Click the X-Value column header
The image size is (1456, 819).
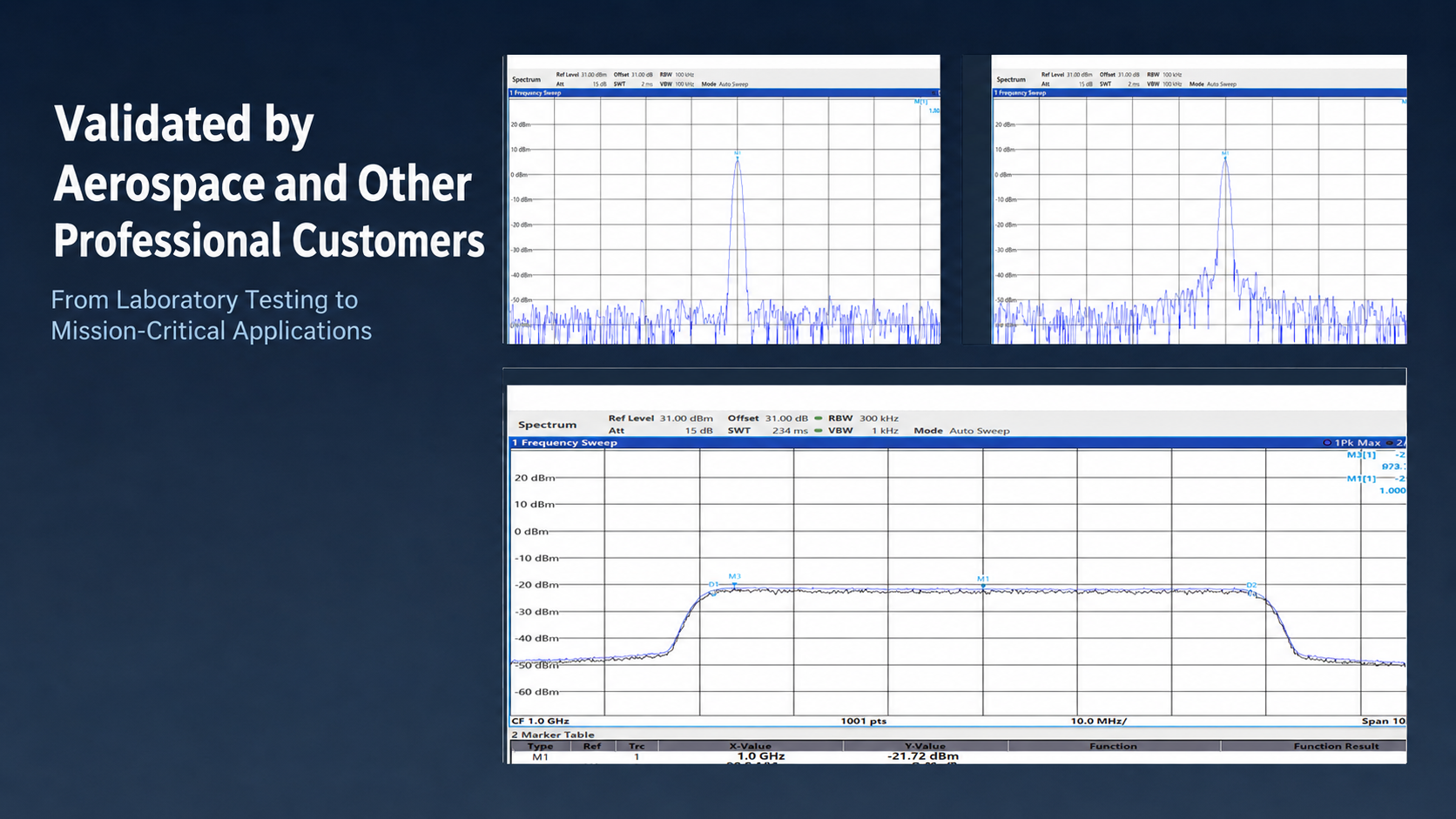[x=751, y=746]
